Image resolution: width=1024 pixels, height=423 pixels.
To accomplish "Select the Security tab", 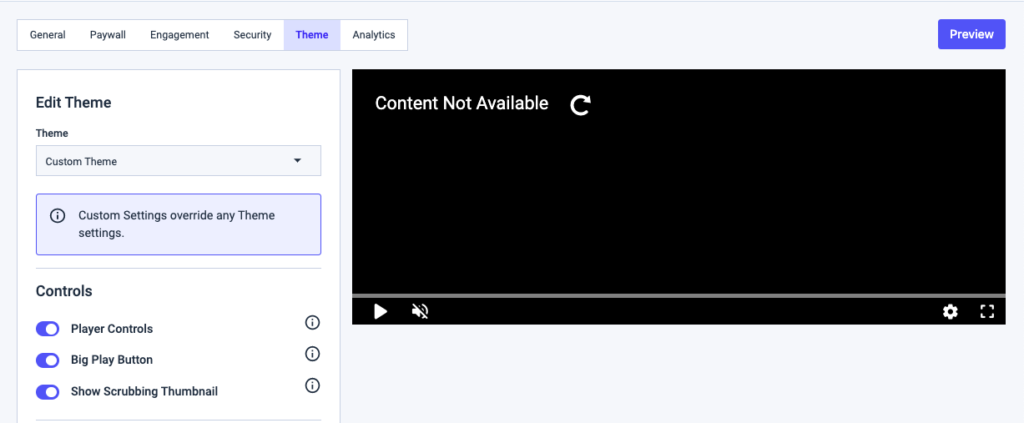I will coord(252,35).
